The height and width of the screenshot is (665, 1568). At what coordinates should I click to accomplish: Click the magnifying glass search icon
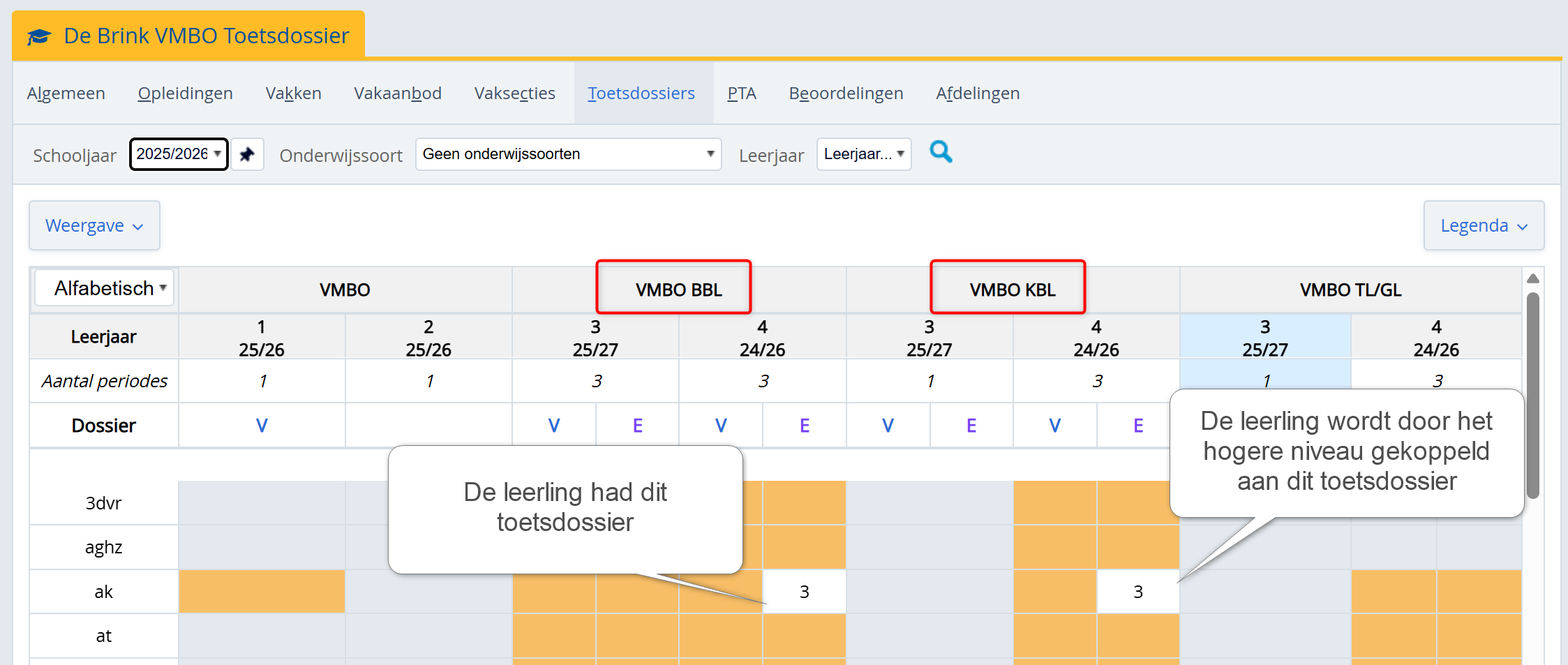(941, 151)
